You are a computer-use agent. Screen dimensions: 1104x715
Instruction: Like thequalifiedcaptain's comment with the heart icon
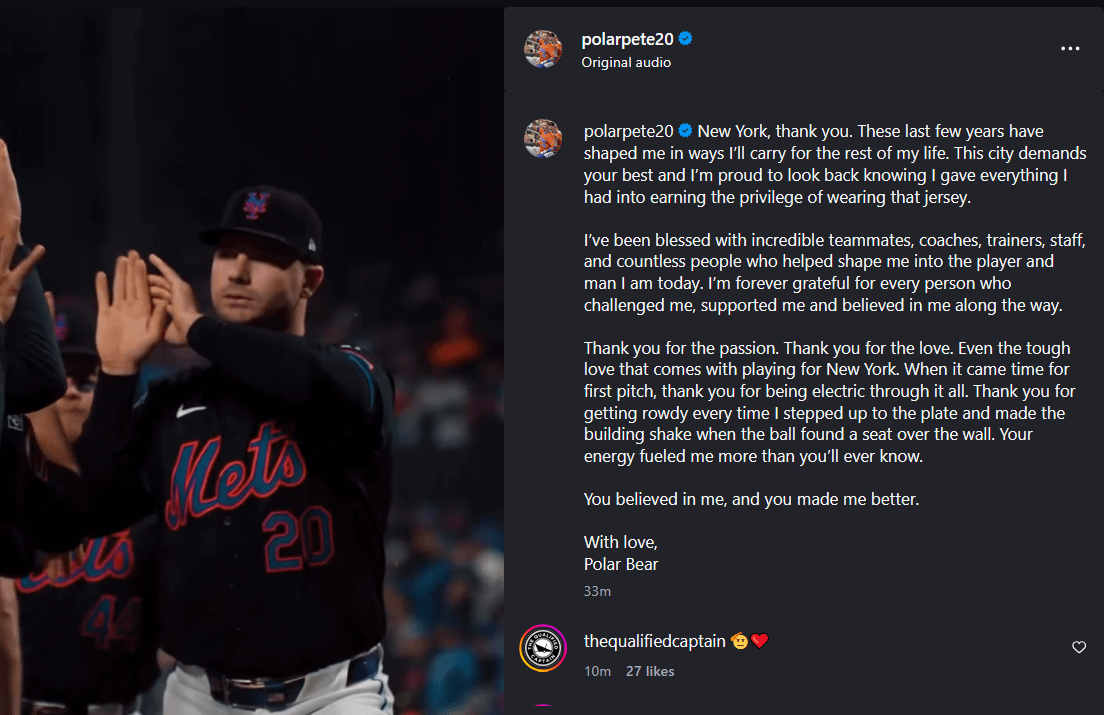[x=1079, y=647]
